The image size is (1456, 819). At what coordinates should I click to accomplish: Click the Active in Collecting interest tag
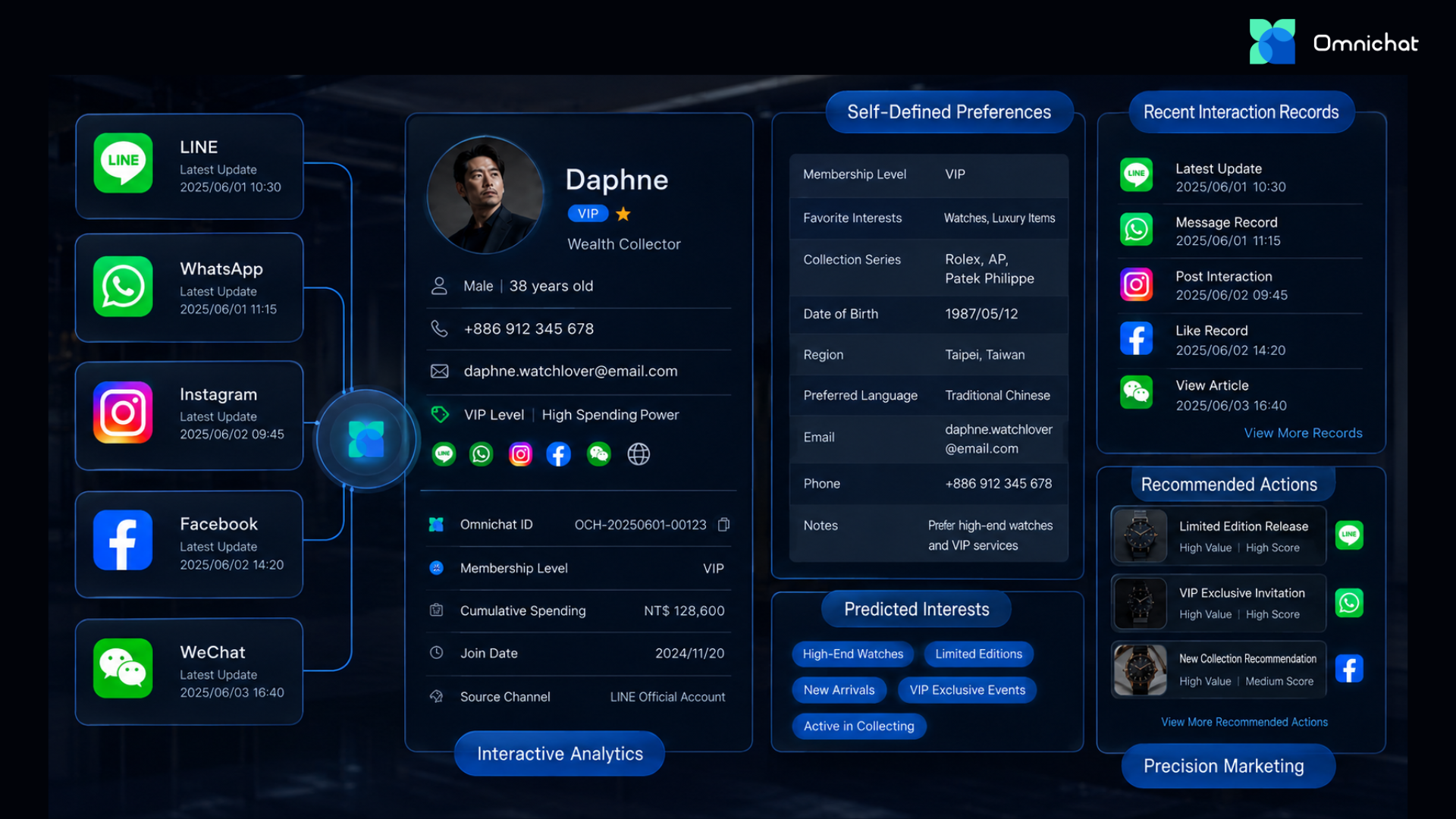click(859, 726)
